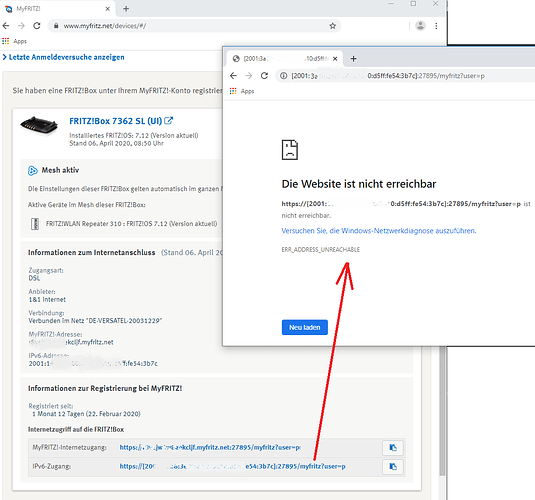Image resolution: width=535 pixels, height=500 pixels.
Task: Click the myfritz.net address bar
Action: (194, 26)
